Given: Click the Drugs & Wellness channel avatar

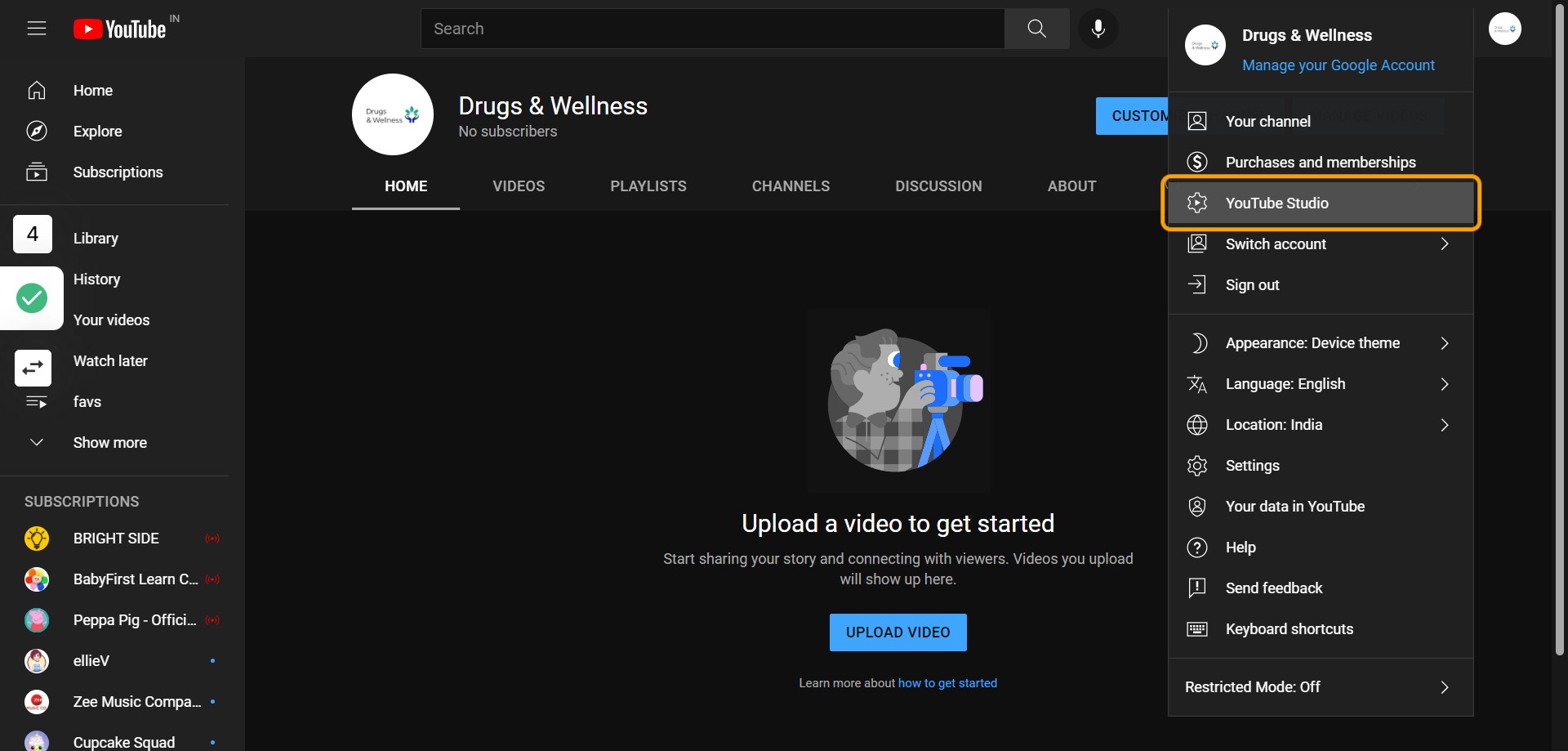Looking at the screenshot, I should [x=393, y=114].
